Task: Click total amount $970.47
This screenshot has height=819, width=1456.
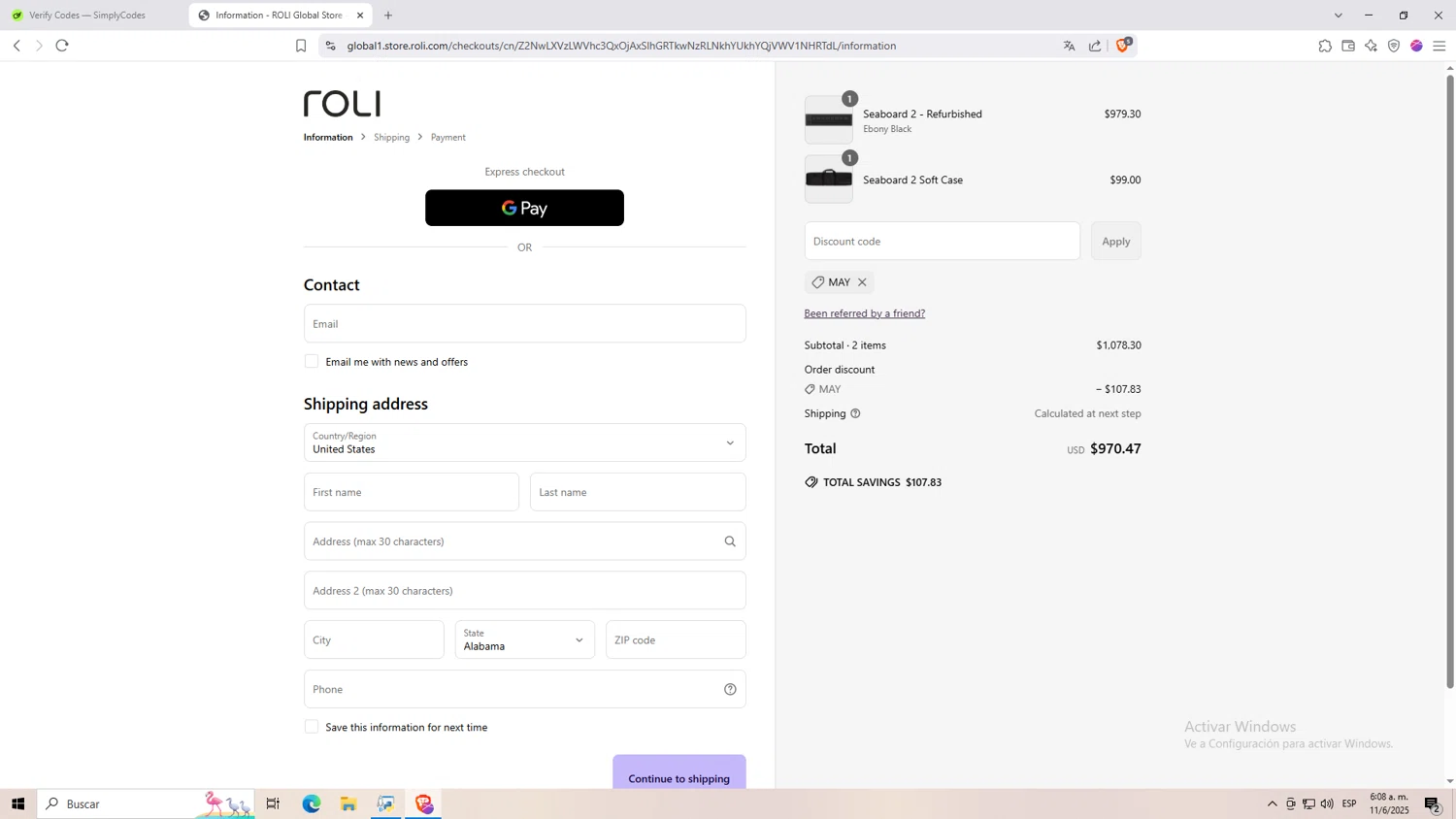Action: click(1115, 448)
